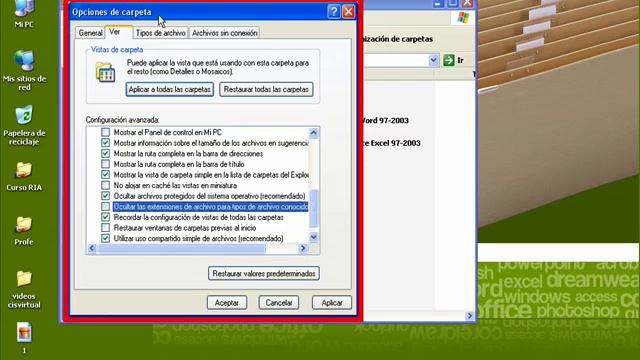Toggle ruta completa en la barra de título

point(105,164)
